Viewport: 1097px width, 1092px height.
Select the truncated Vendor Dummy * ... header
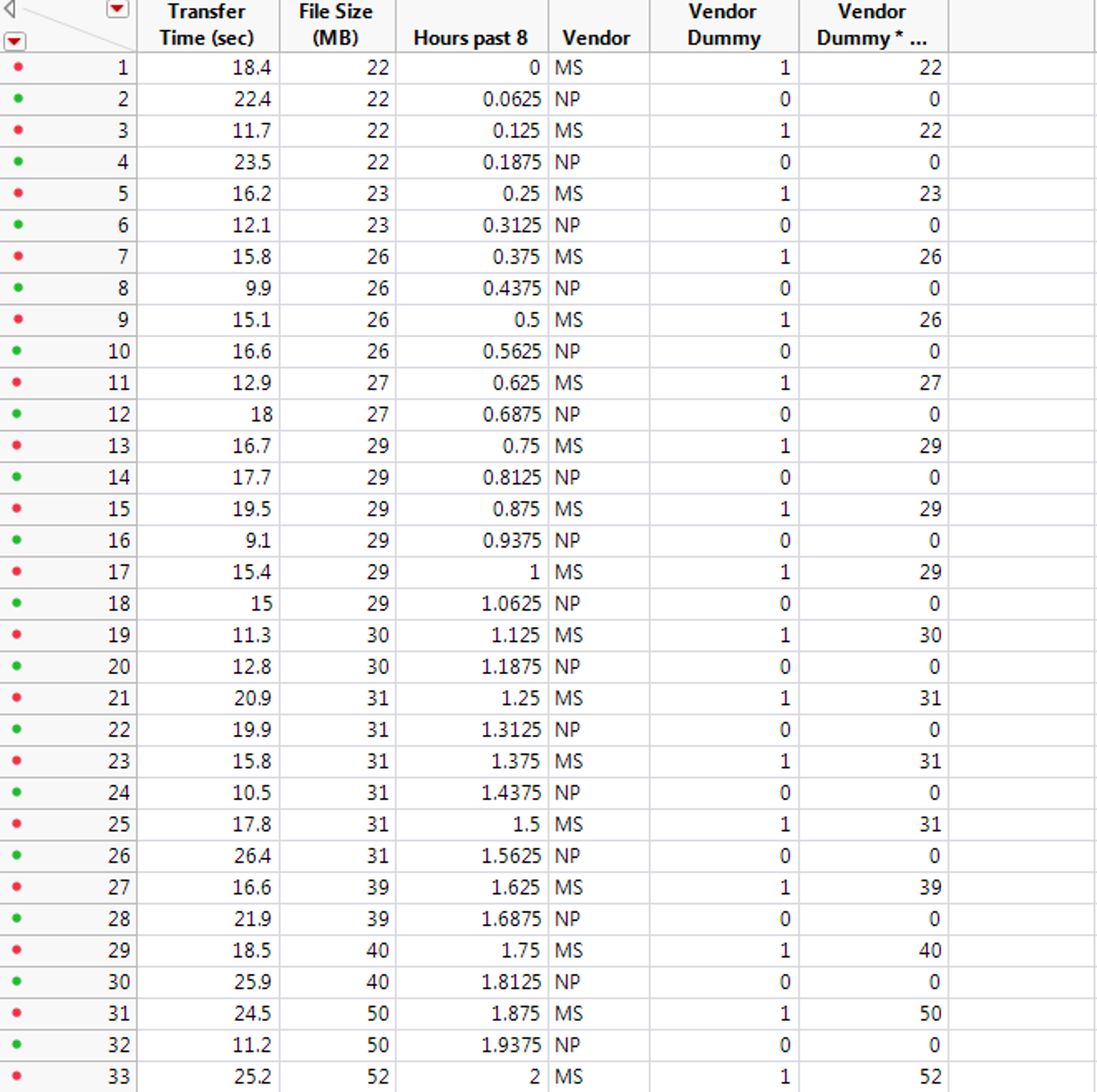pos(872,25)
